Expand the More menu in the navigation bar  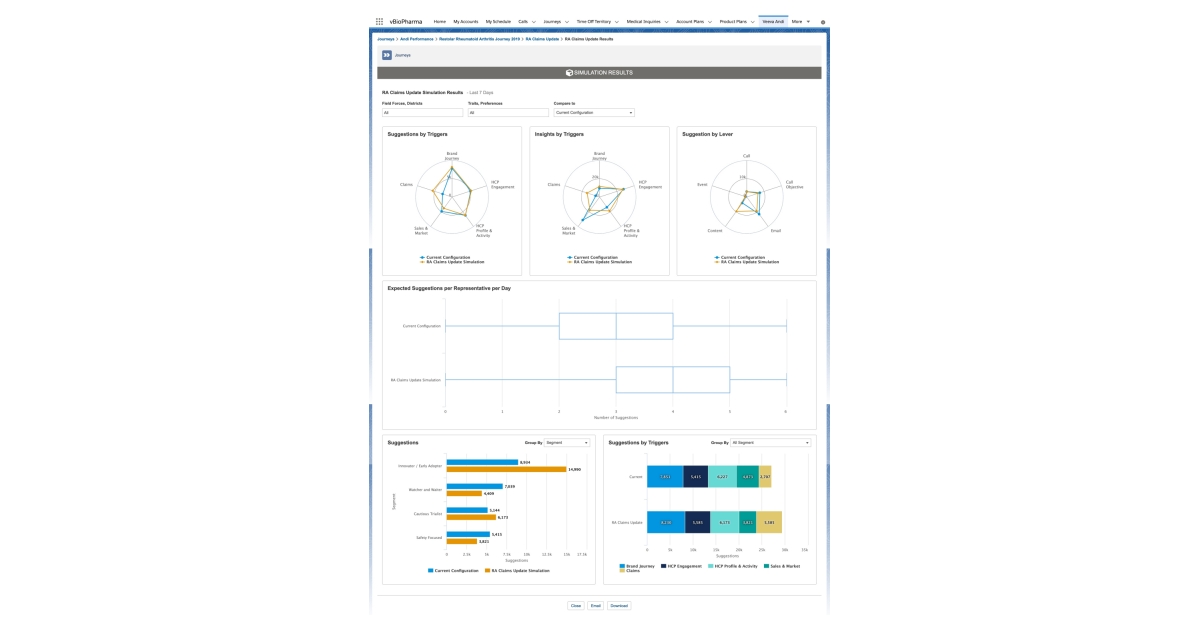tap(801, 21)
